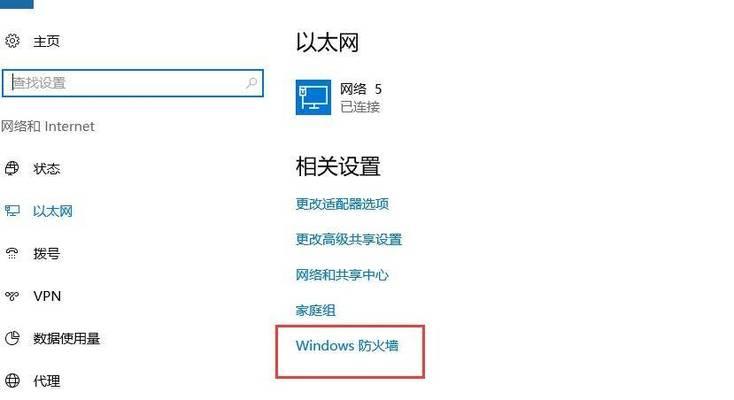Click the blue network 5 Ethernet icon
This screenshot has height=400, width=734.
pos(313,97)
